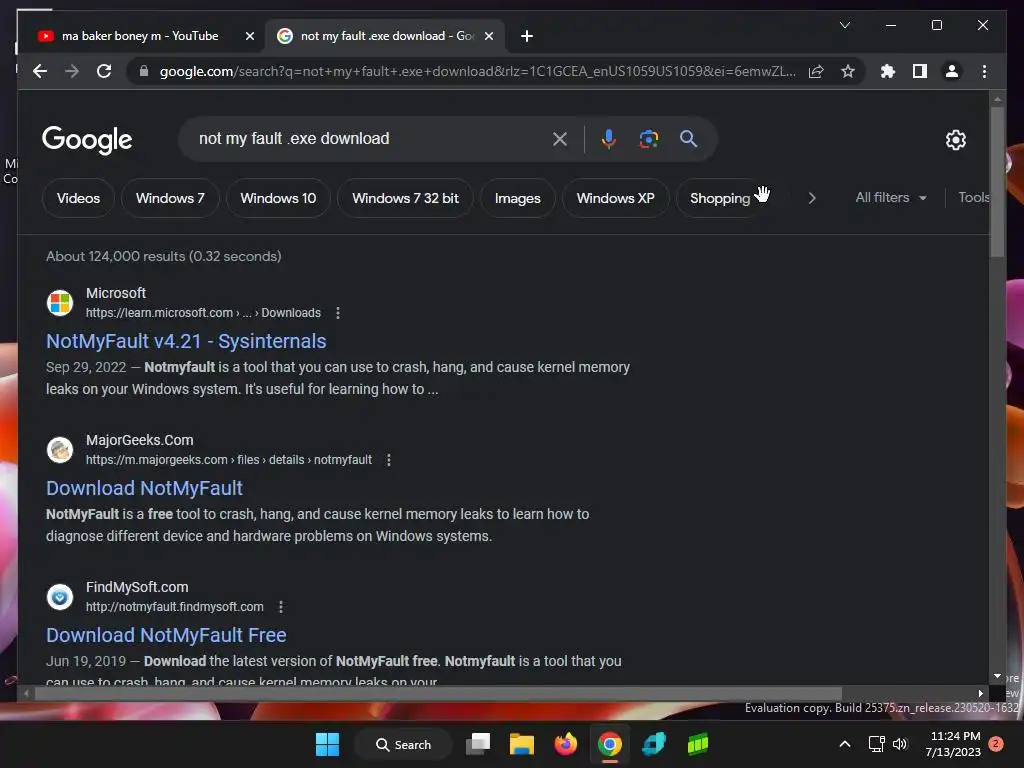The image size is (1024, 768).
Task: Open NotMyFault v4.21 Sysinternals link
Action: (186, 341)
